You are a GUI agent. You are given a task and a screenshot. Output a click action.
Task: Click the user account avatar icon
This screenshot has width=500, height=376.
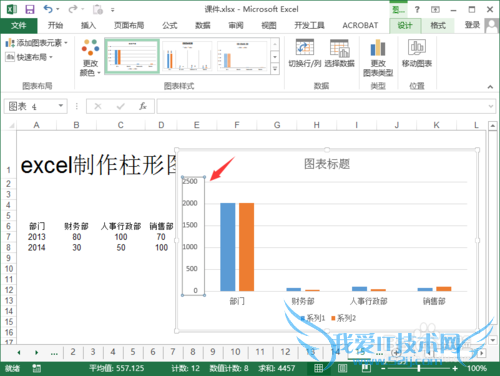[491, 26]
